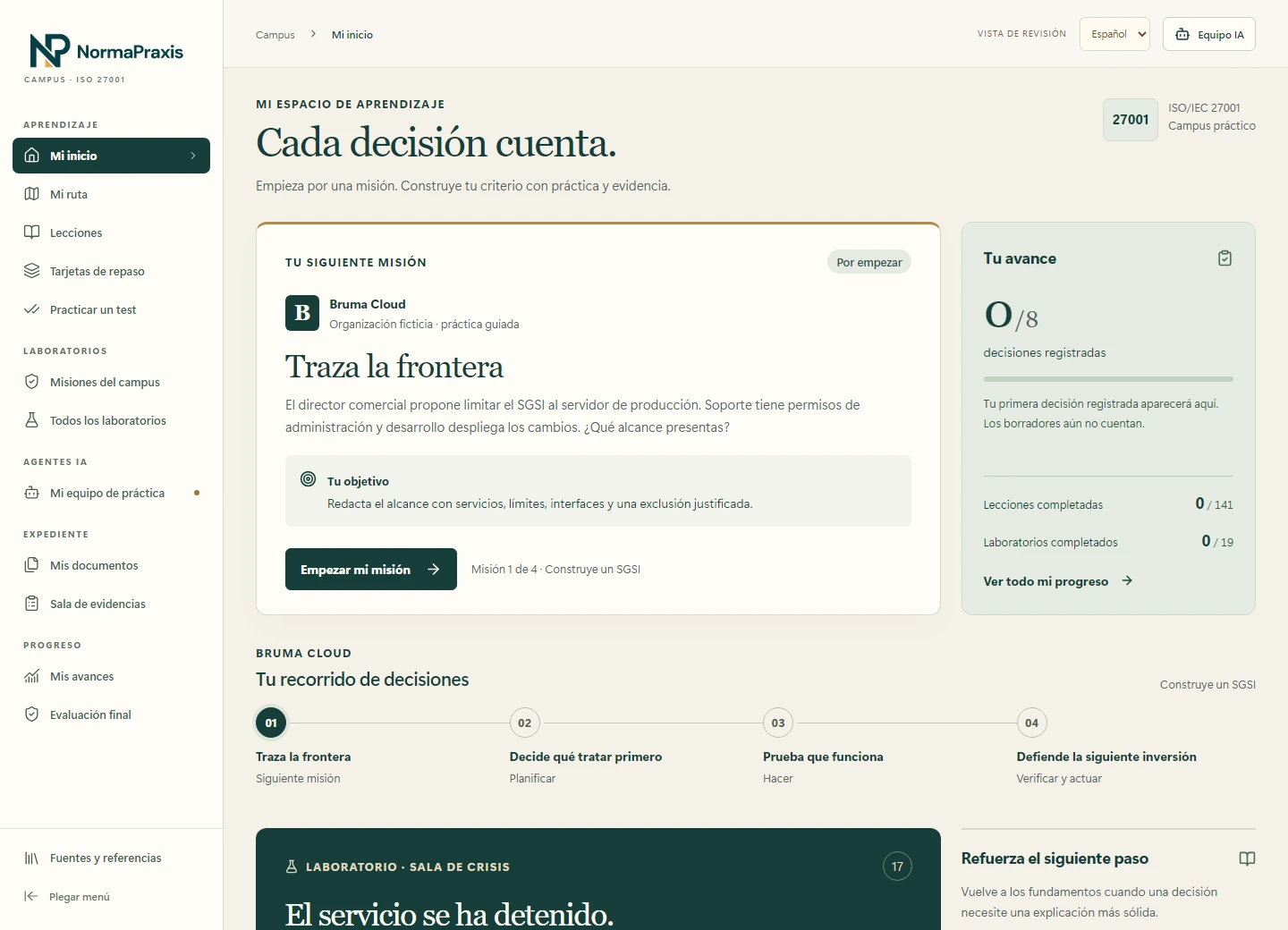1288x930 pixels.
Task: Select step 03 Prueba que funciona marker
Action: coord(778,723)
